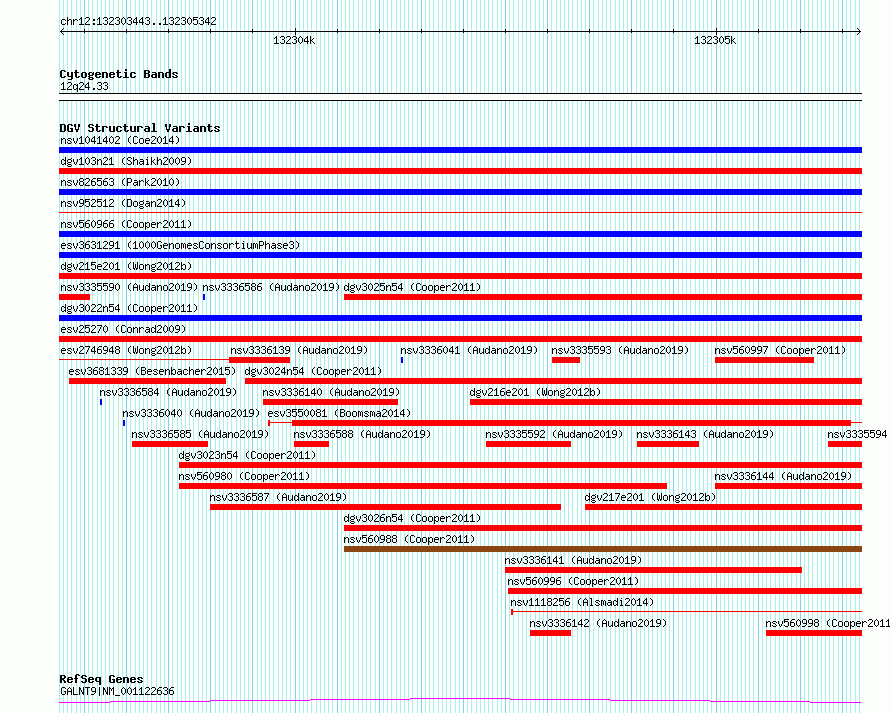Open the dgv3025n54 (Cooper2011) label
The image size is (890, 713).
(x=412, y=287)
